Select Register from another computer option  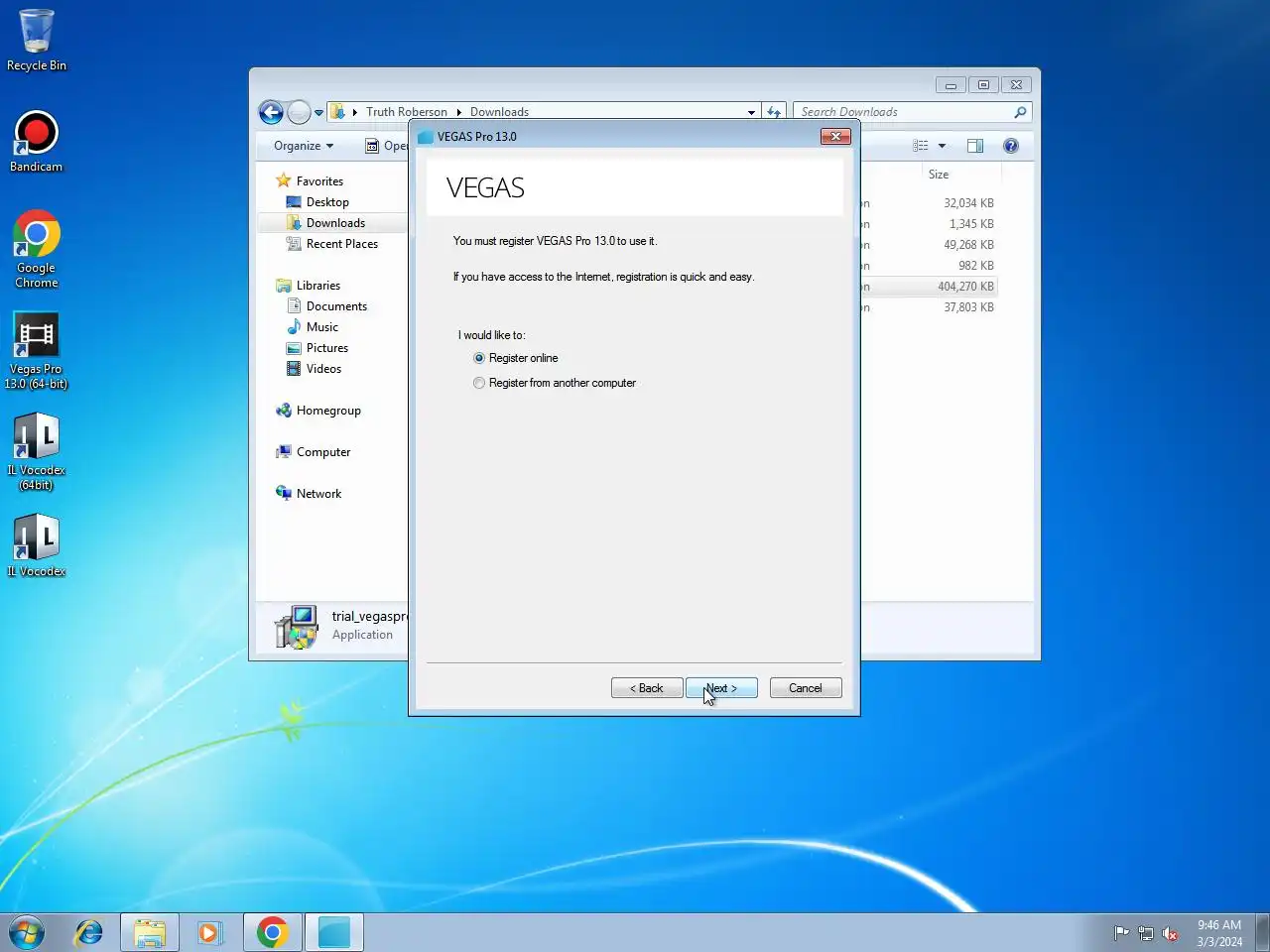(479, 383)
